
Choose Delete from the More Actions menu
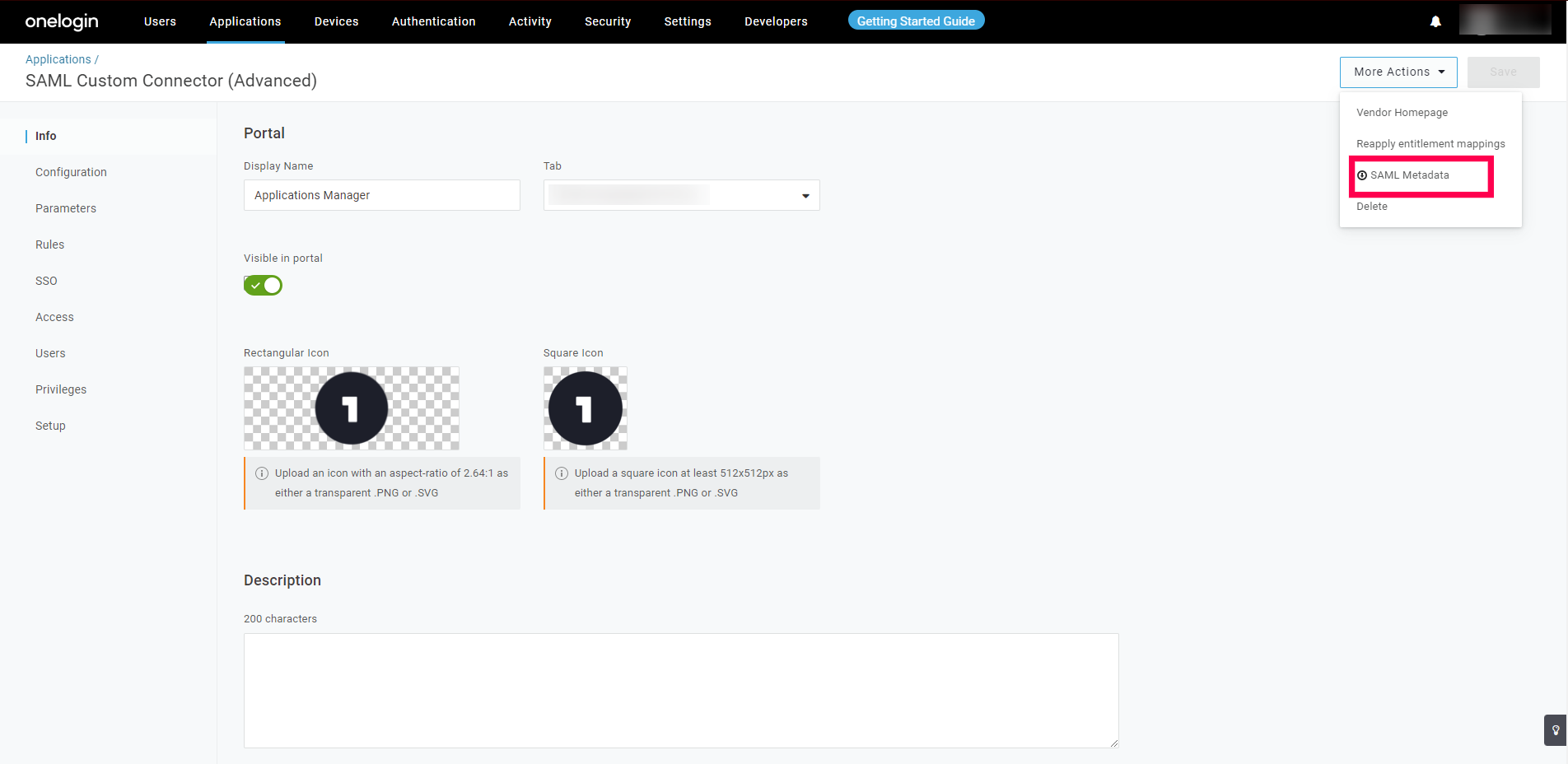coord(1372,207)
